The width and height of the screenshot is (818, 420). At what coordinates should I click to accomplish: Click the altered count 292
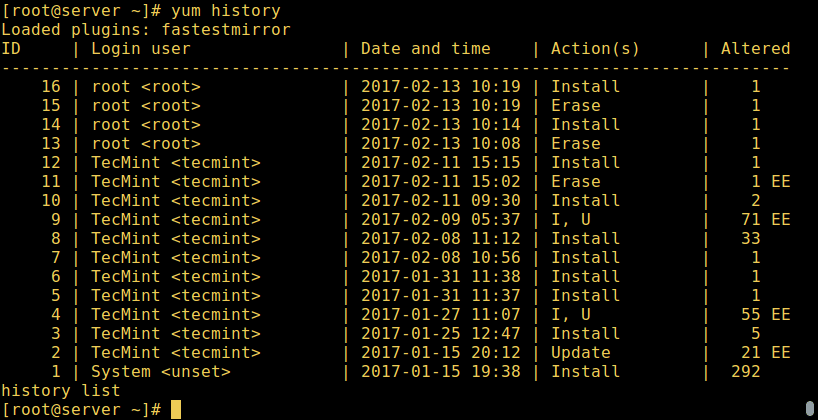(x=746, y=371)
